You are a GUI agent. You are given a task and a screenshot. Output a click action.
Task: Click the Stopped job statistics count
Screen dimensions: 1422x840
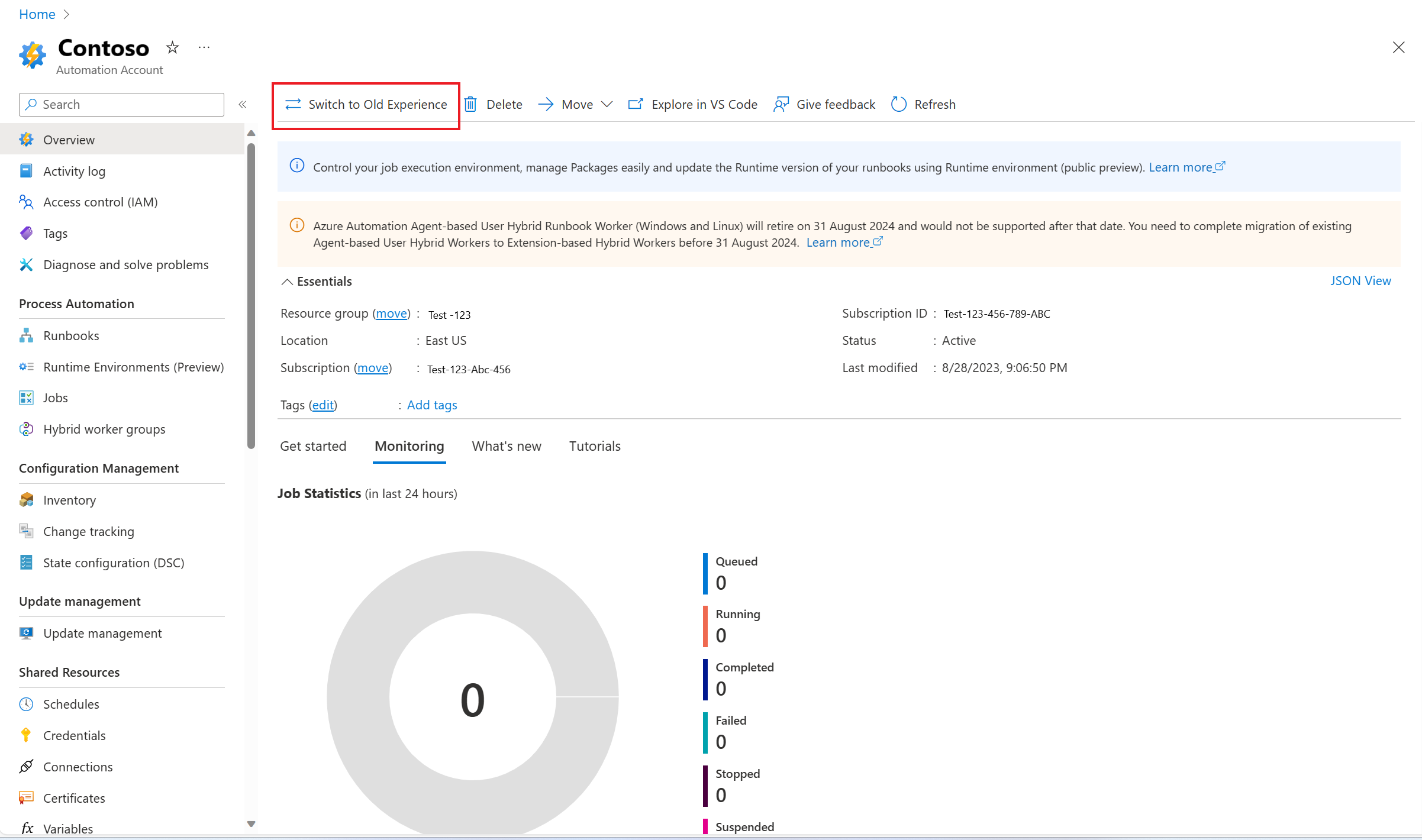721,795
